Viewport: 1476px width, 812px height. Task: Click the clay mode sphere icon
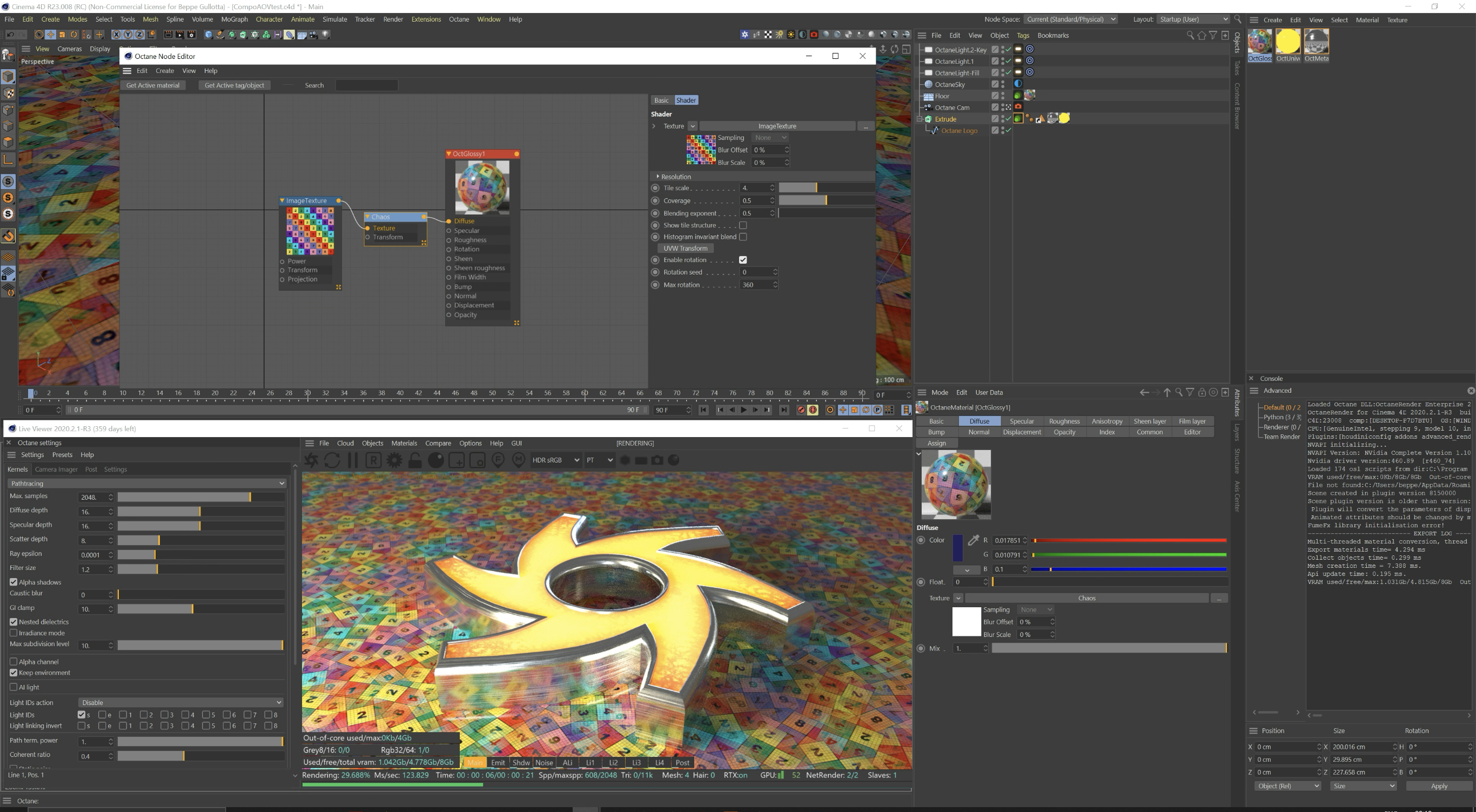(x=435, y=460)
